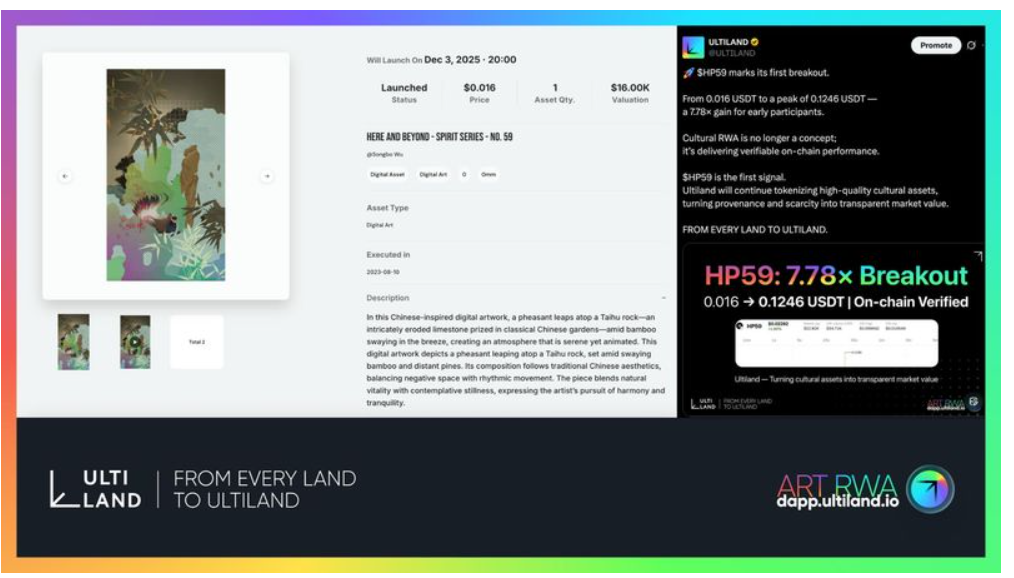Image resolution: width=1014 pixels, height=578 pixels.
Task: Click the next image arrow on artwork
Action: pyautogui.click(x=267, y=176)
